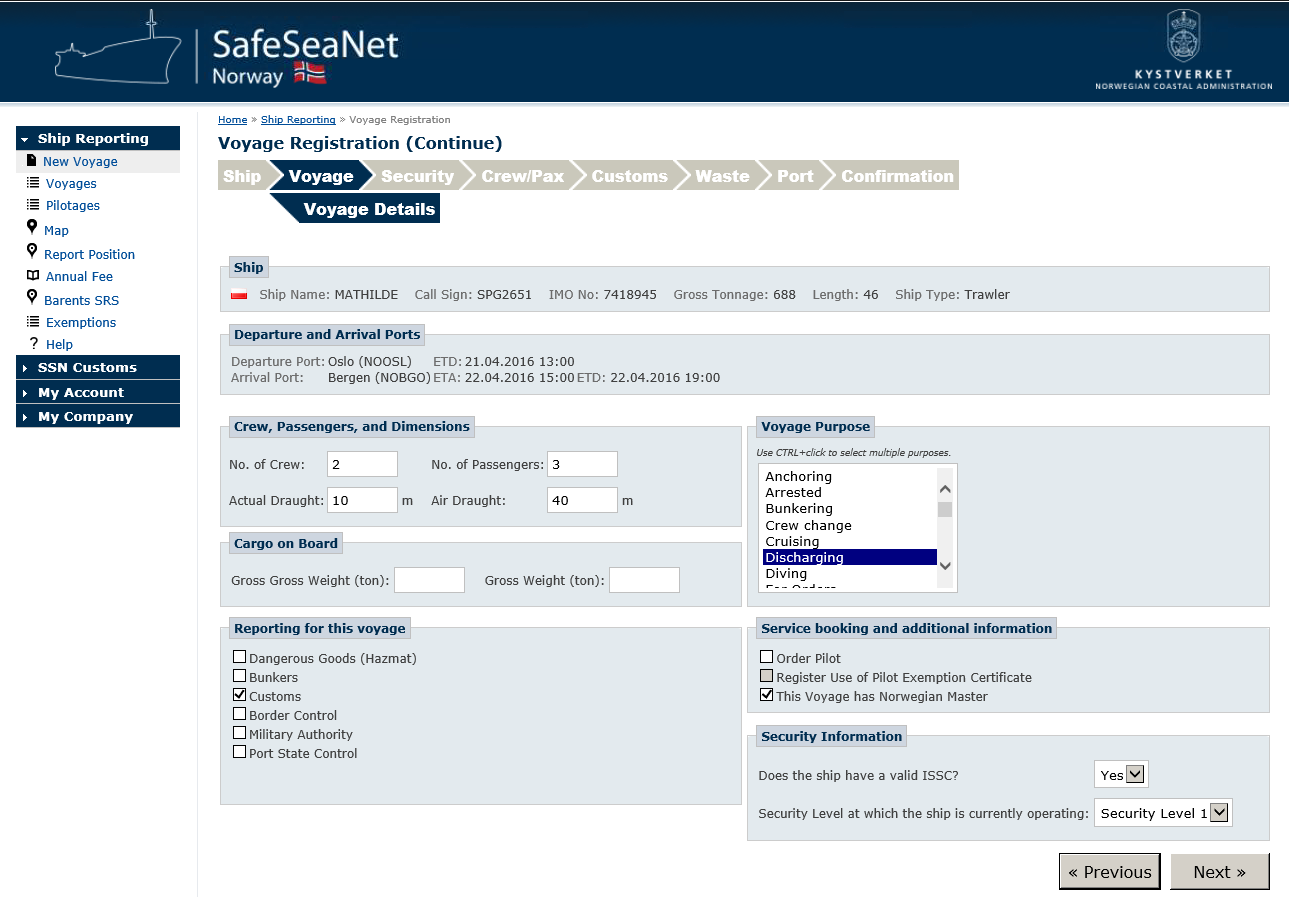Enable Military Authority reporting
This screenshot has height=910, width=1289.
coord(239,733)
